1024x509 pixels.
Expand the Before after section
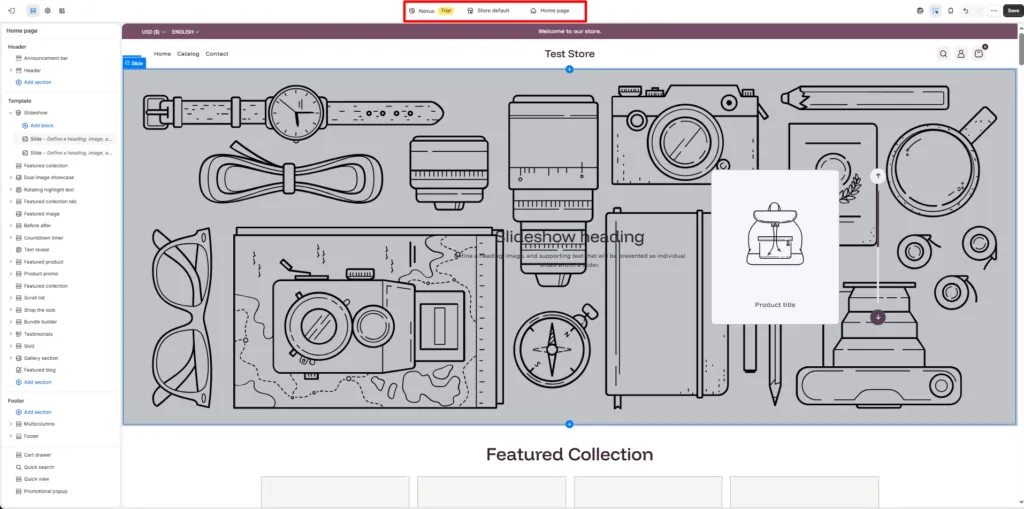11,225
